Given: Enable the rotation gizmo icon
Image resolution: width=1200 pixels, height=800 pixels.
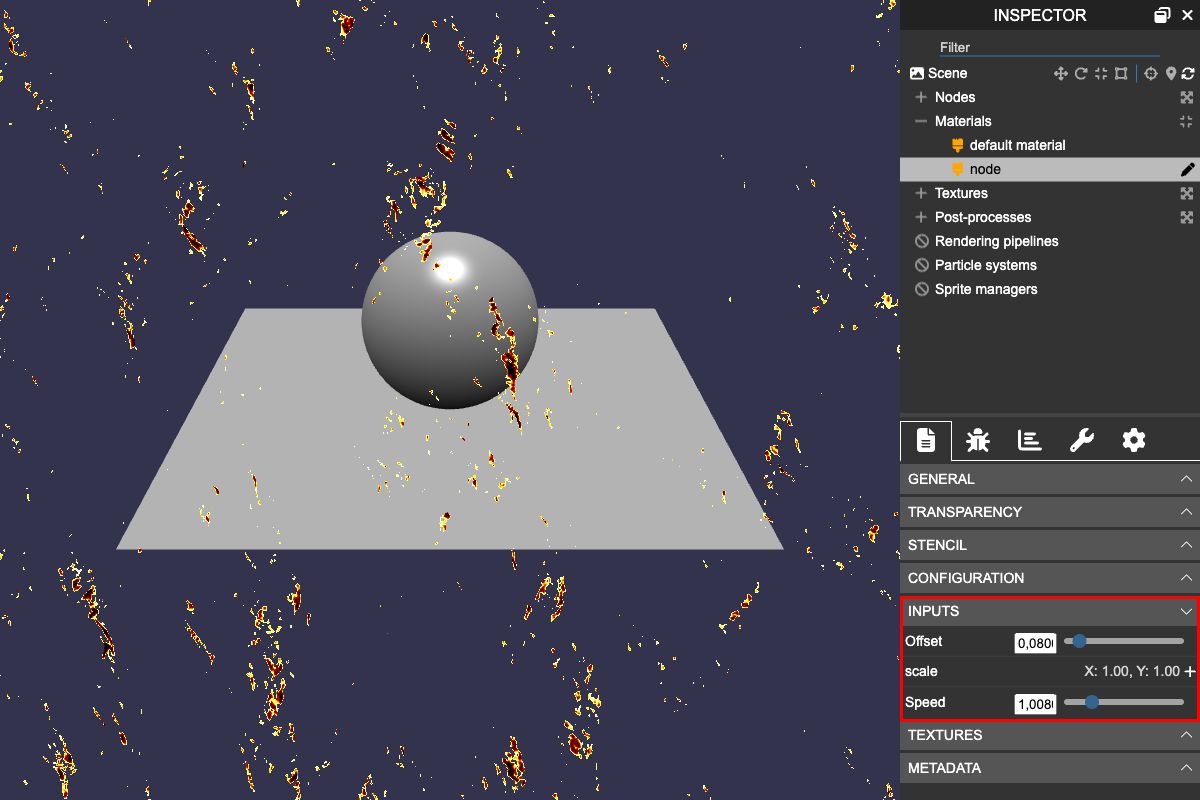Looking at the screenshot, I should (x=1081, y=73).
